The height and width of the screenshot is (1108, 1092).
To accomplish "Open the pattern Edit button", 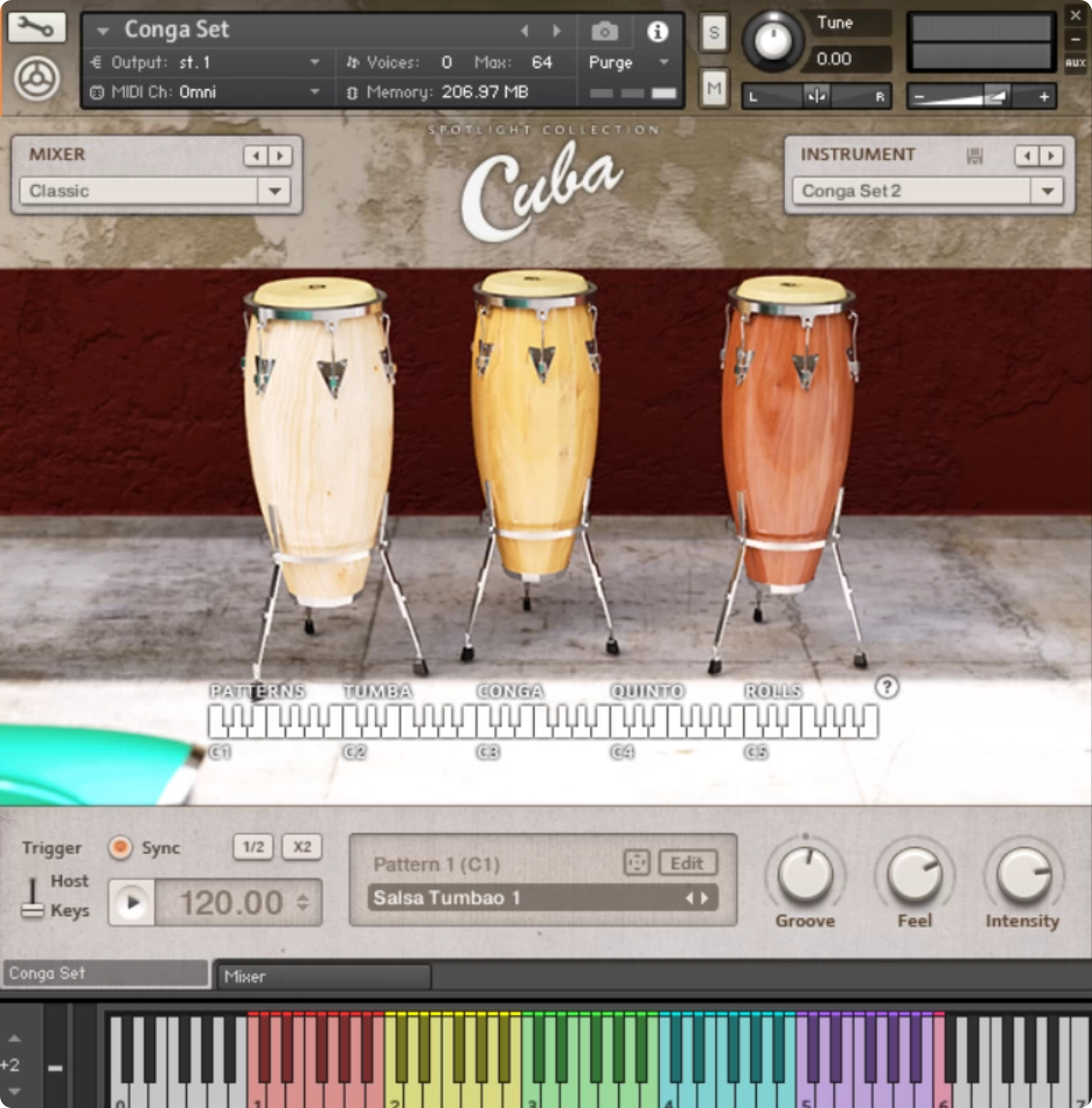I will pos(687,863).
